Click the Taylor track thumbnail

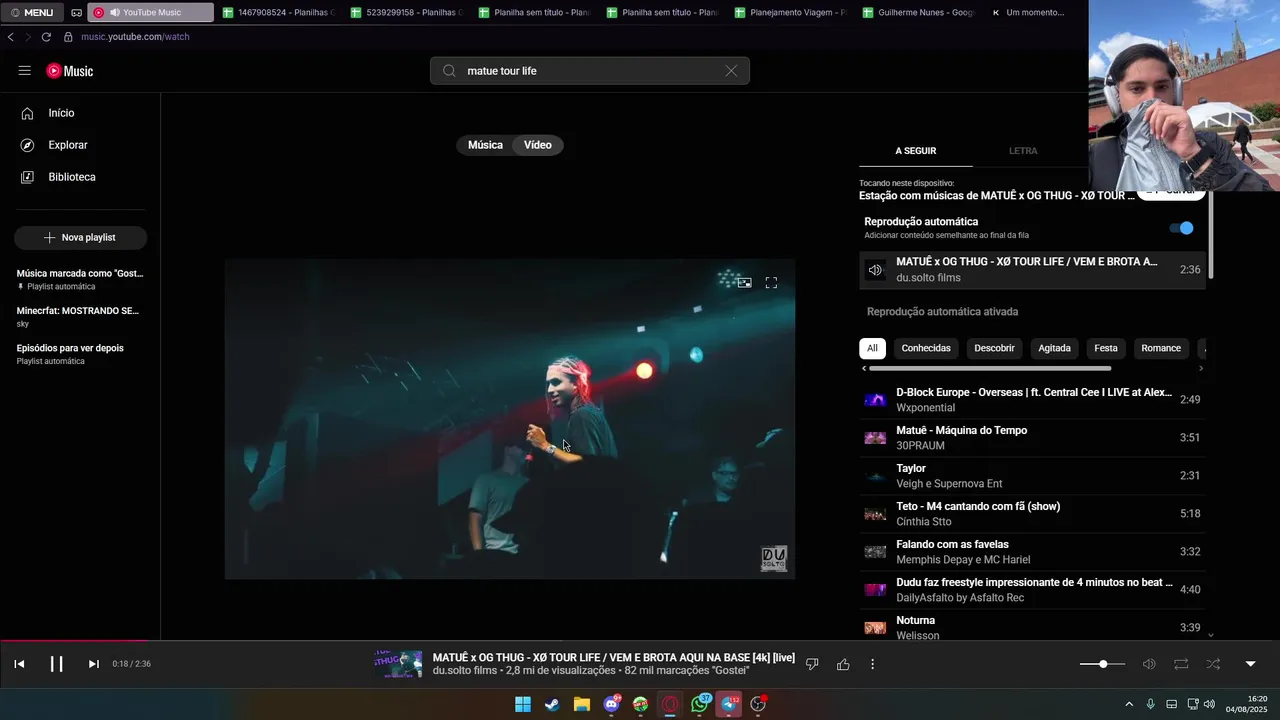(875, 476)
